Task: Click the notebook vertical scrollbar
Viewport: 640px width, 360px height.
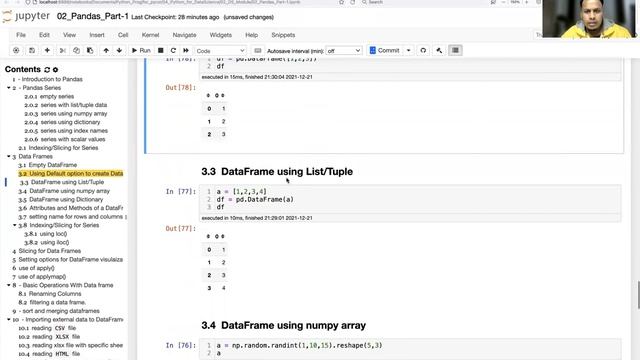Action: (638, 295)
